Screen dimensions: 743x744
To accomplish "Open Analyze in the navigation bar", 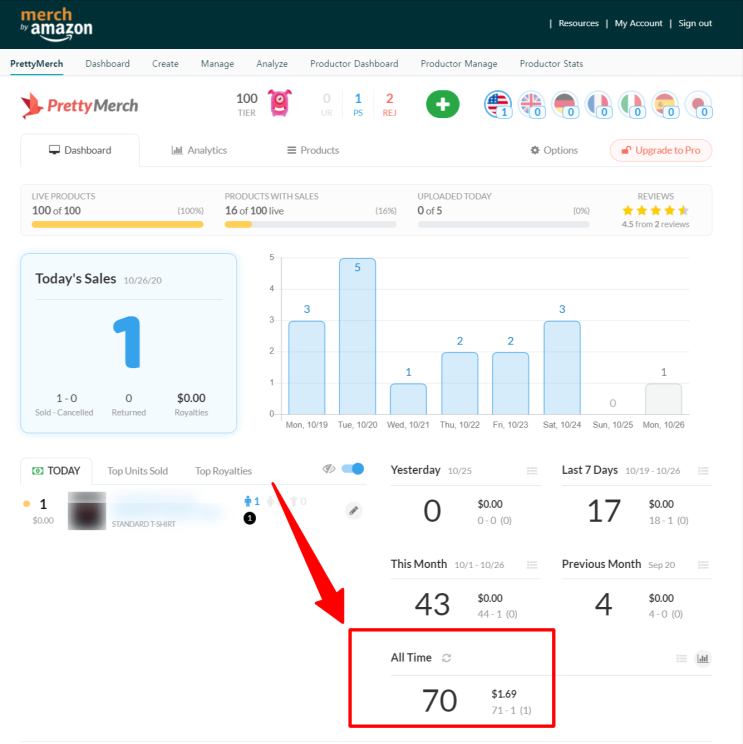I will point(272,64).
